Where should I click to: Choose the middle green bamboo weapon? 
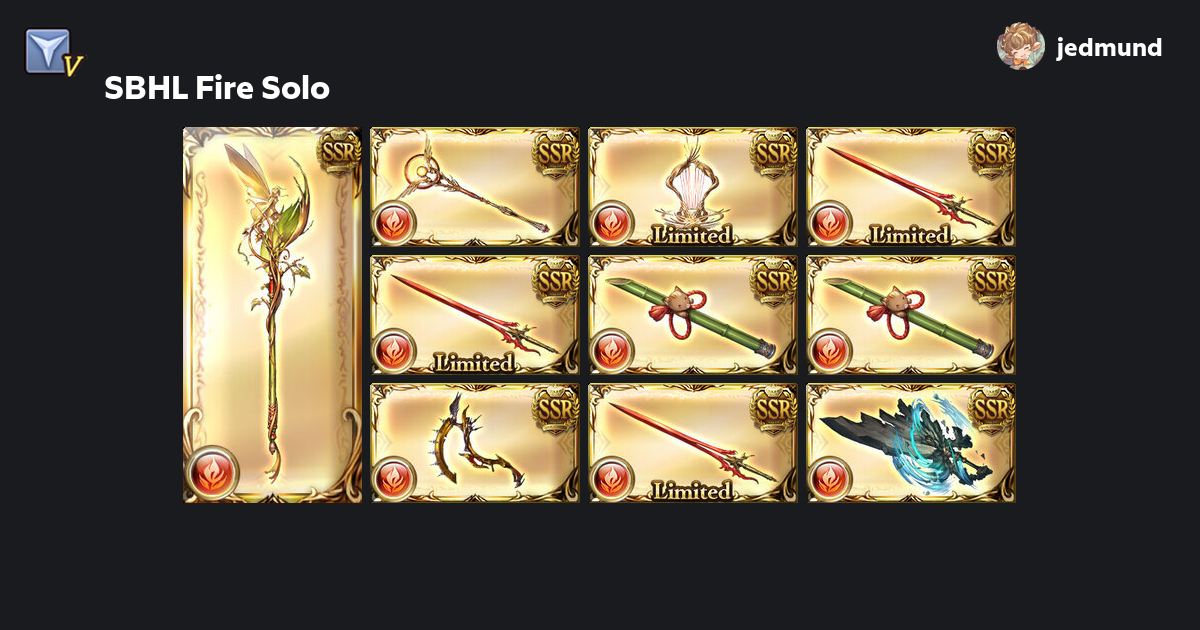click(x=693, y=315)
